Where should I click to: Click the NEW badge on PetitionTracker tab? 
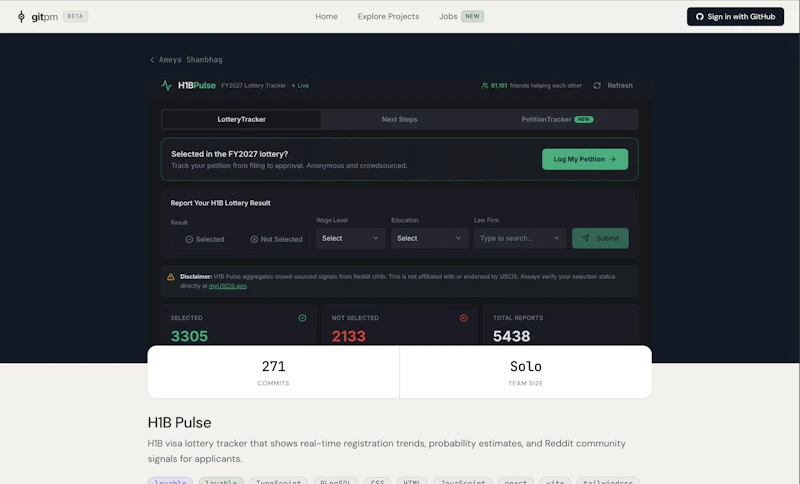(584, 119)
